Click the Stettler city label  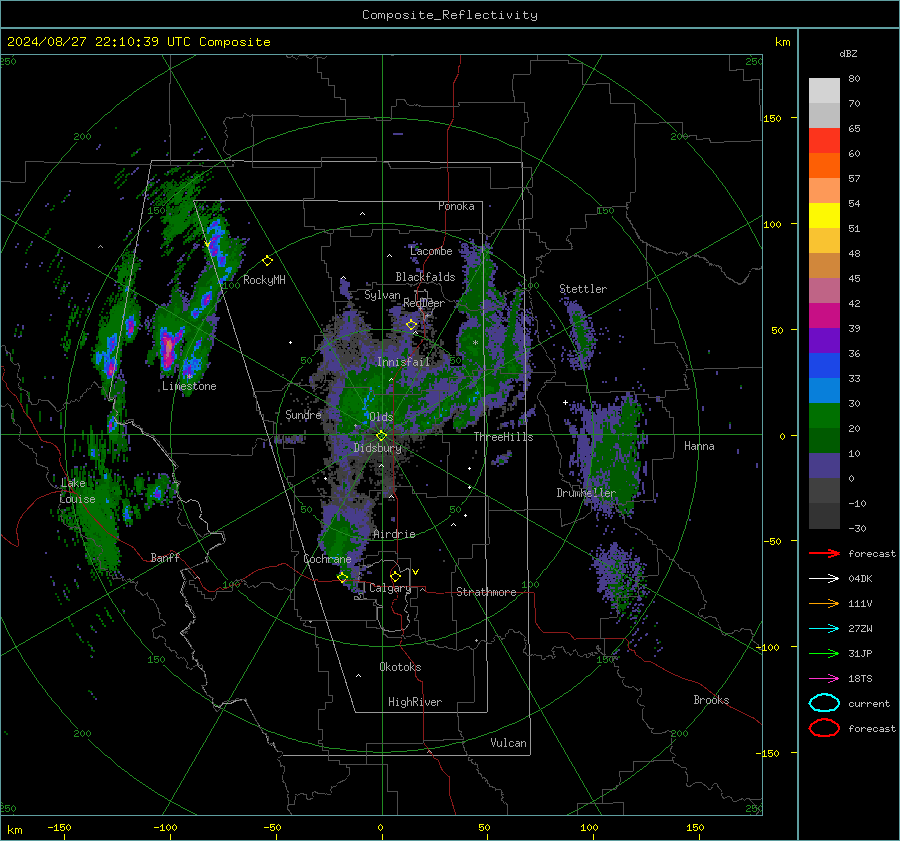[583, 289]
